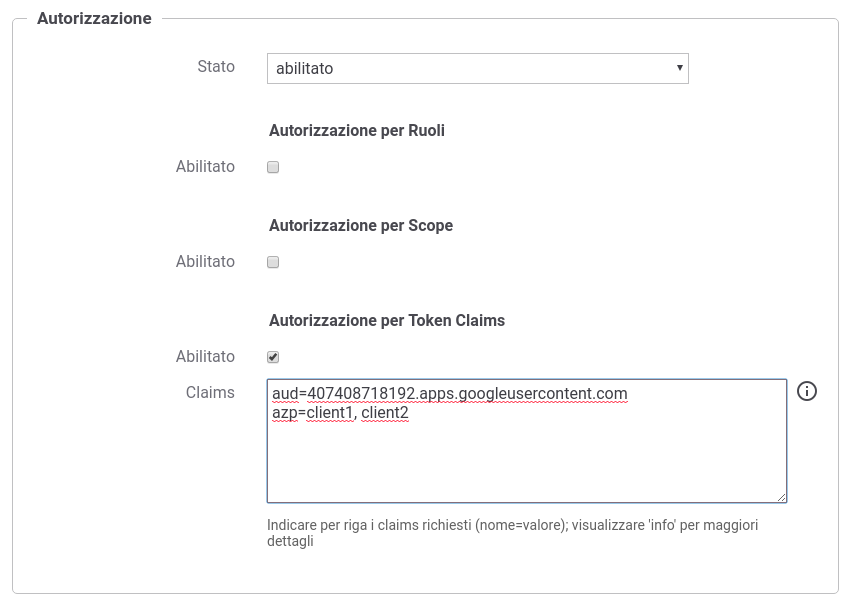This screenshot has height=601, width=856.
Task: Select the Autorizzazione per Token Claims heading
Action: click(387, 320)
